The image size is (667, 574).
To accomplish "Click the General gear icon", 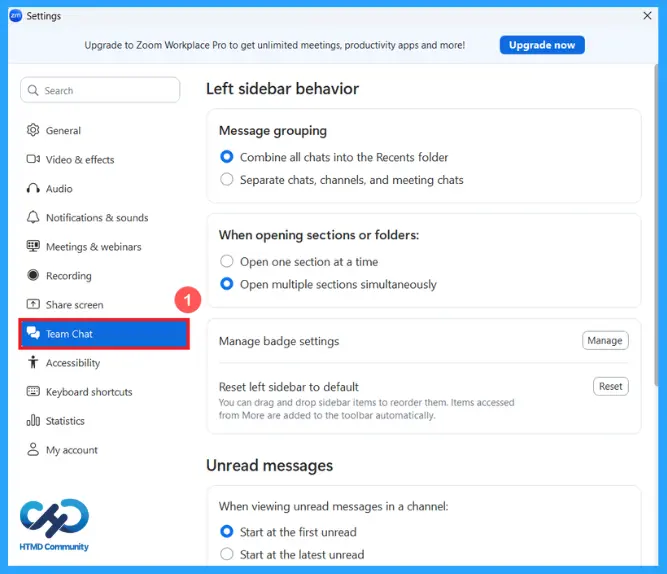I will [33, 130].
